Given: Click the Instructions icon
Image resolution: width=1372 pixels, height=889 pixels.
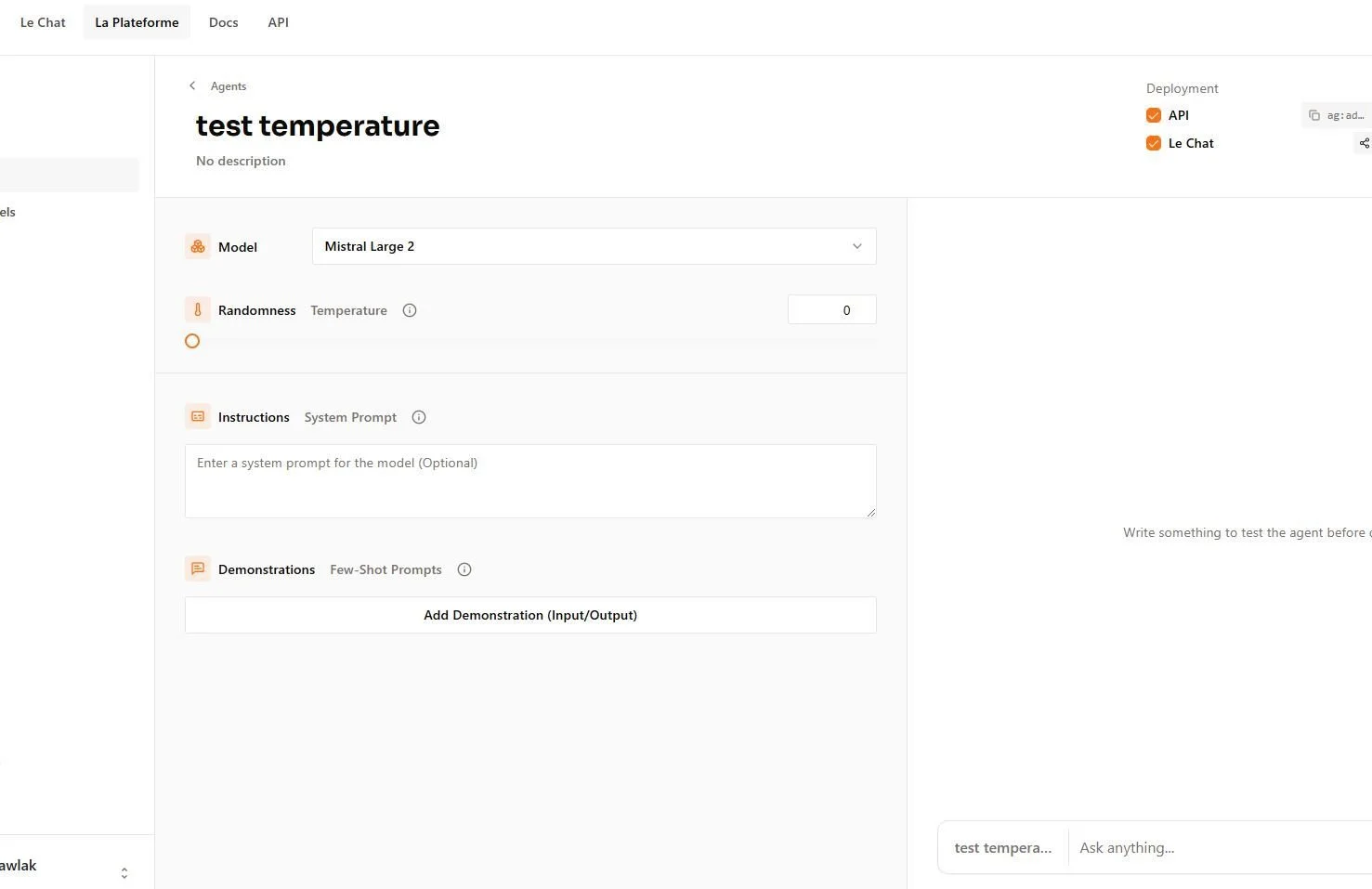Looking at the screenshot, I should 198,416.
